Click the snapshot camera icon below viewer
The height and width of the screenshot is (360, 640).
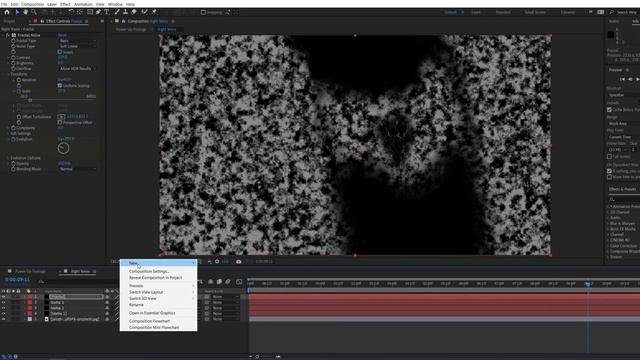click(239, 262)
